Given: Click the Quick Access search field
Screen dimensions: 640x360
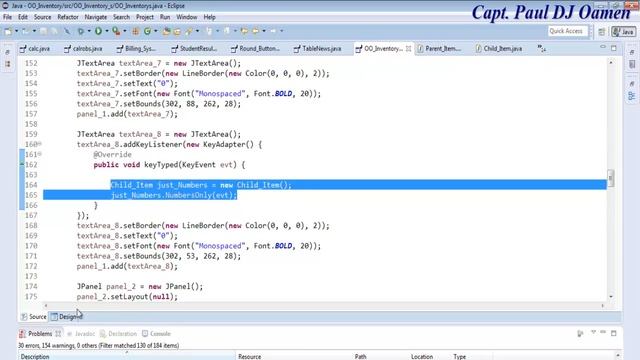Looking at the screenshot, I should tap(568, 31).
